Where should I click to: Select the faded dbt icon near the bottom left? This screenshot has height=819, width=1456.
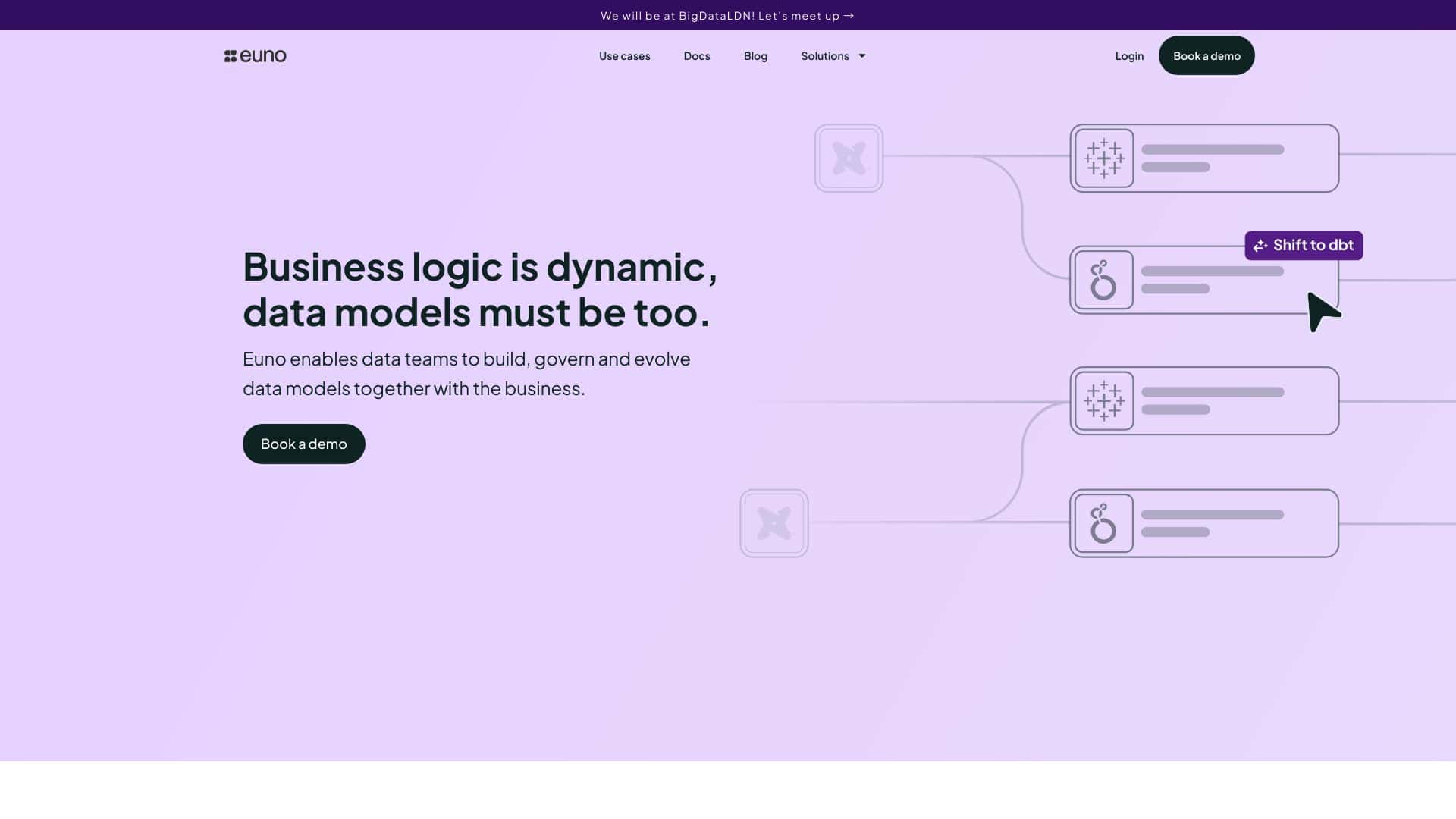pyautogui.click(x=774, y=523)
